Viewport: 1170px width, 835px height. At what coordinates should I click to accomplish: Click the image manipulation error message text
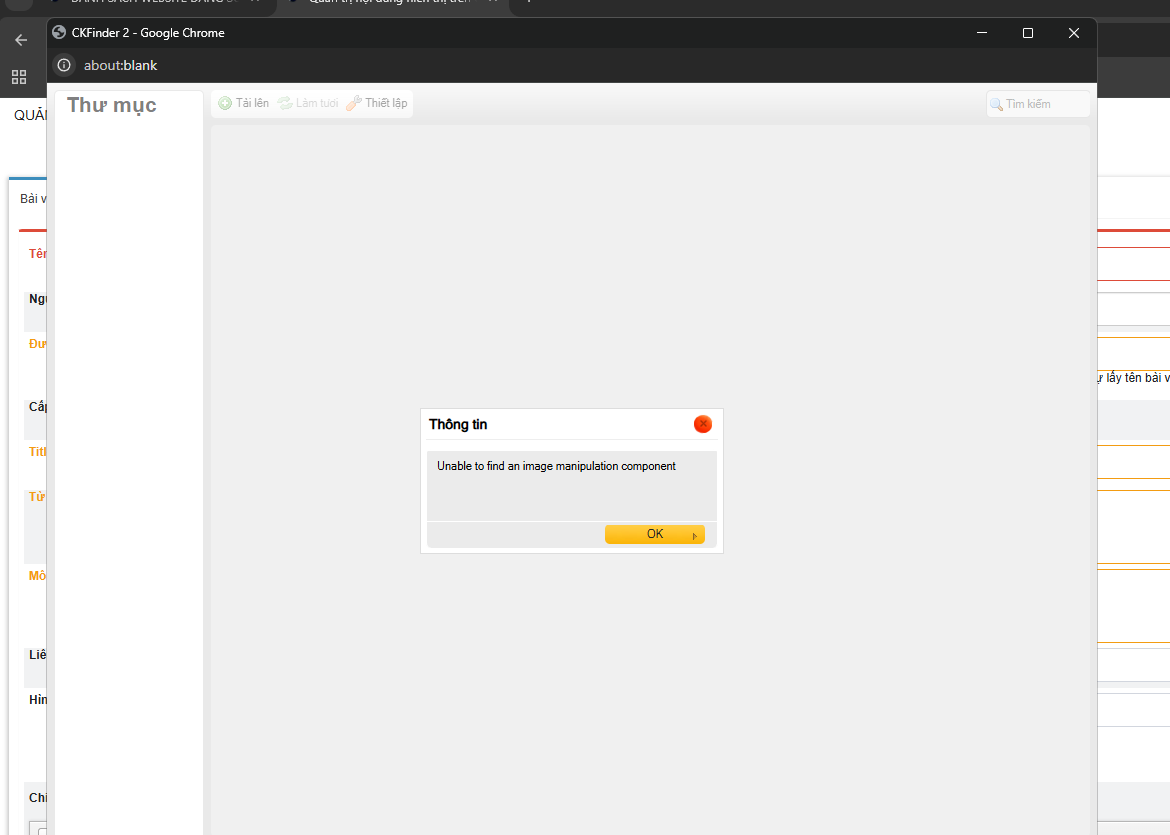556,466
